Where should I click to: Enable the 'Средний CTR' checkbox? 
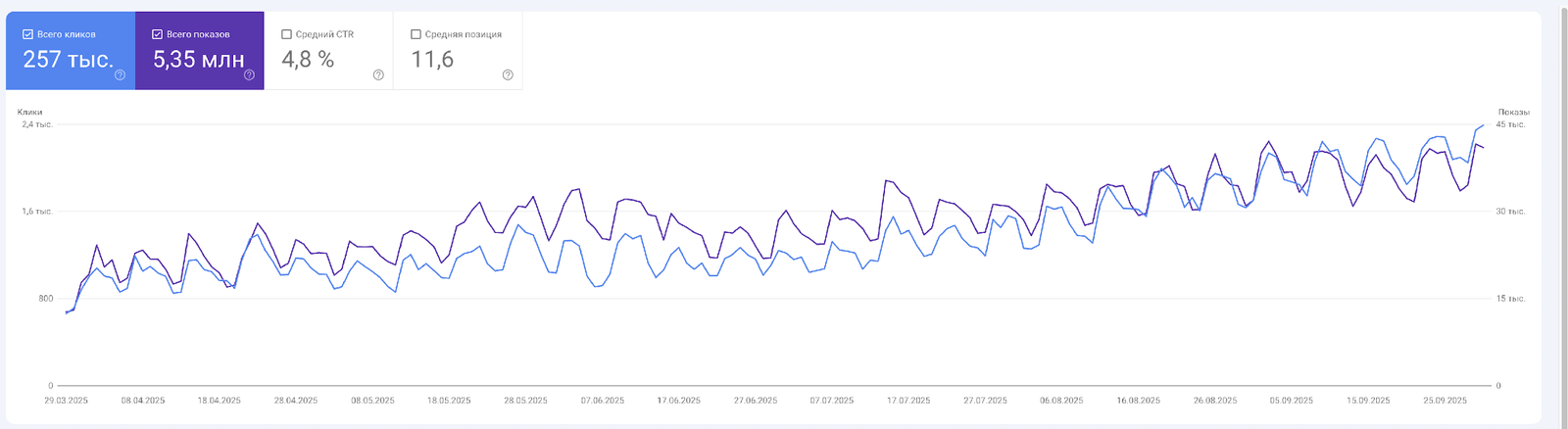[x=286, y=34]
